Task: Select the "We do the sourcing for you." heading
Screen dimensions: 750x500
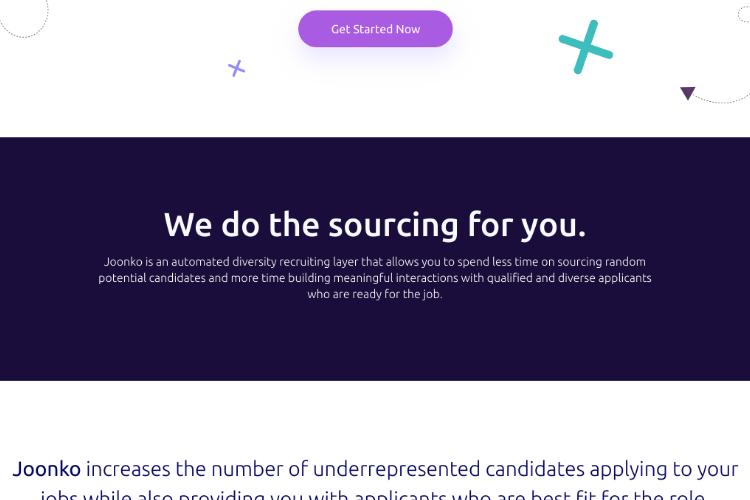Action: (x=375, y=225)
